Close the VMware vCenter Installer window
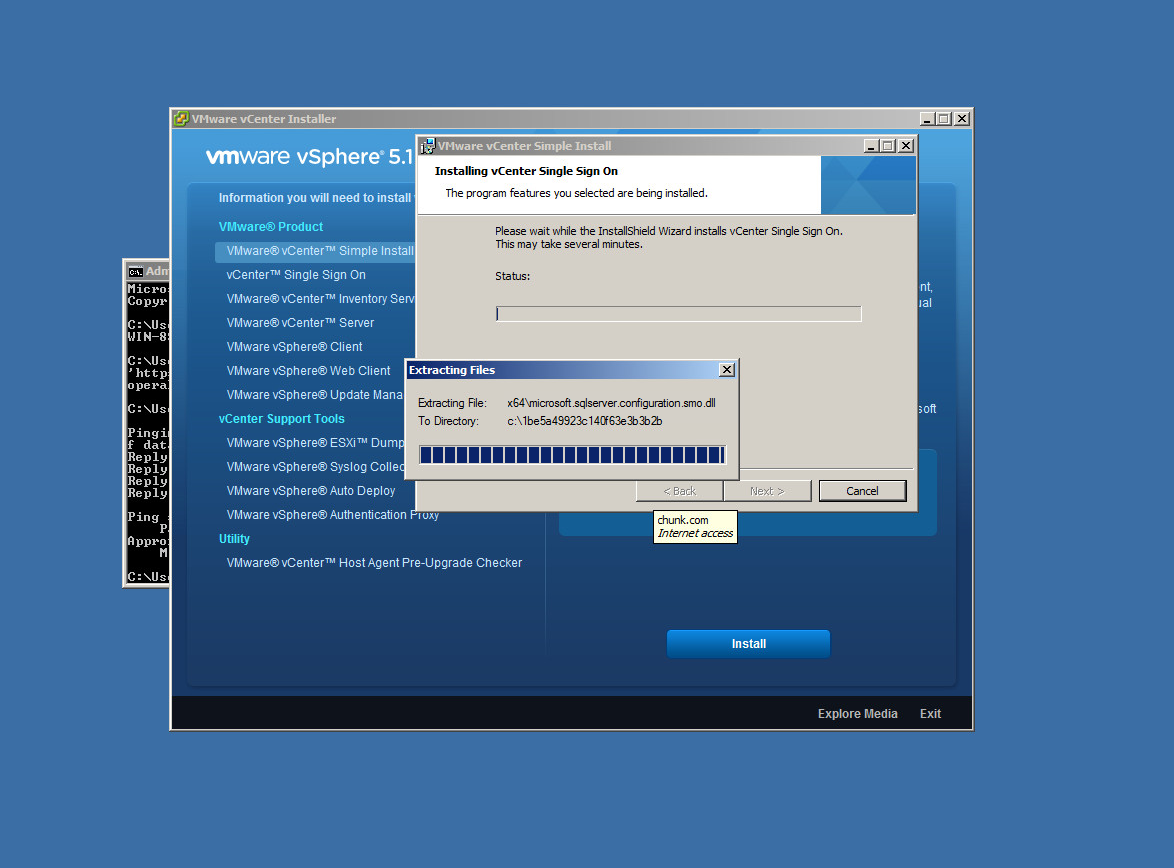The height and width of the screenshot is (868, 1174). [961, 119]
